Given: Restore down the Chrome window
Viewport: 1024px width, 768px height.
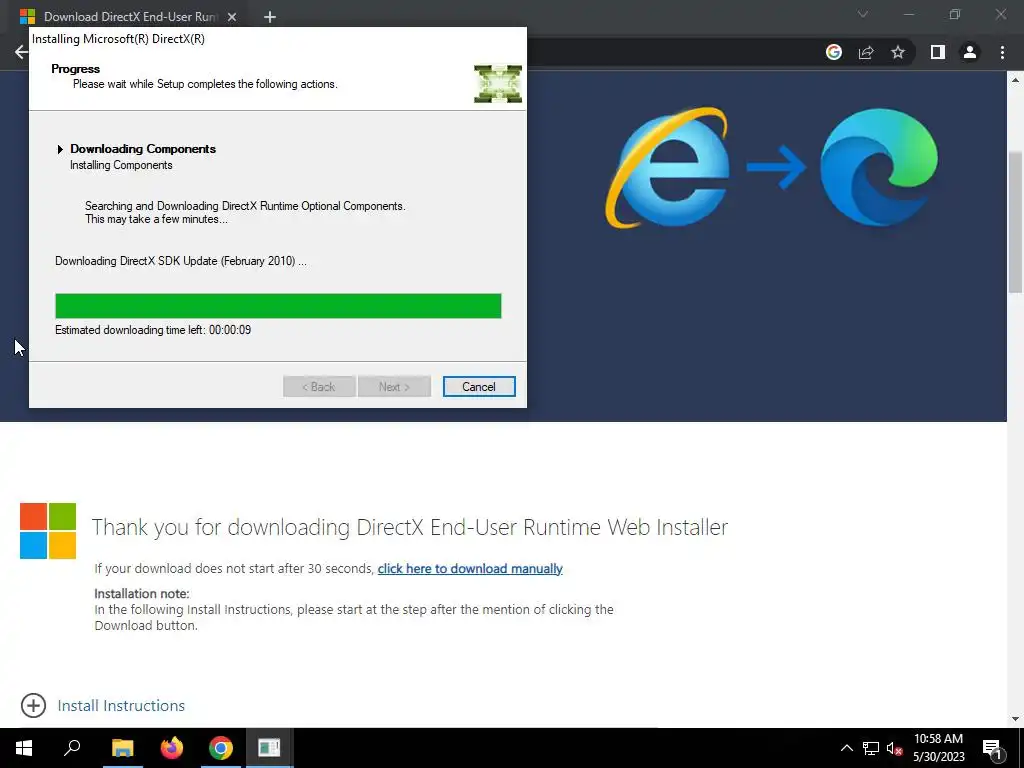Looking at the screenshot, I should [x=955, y=14].
